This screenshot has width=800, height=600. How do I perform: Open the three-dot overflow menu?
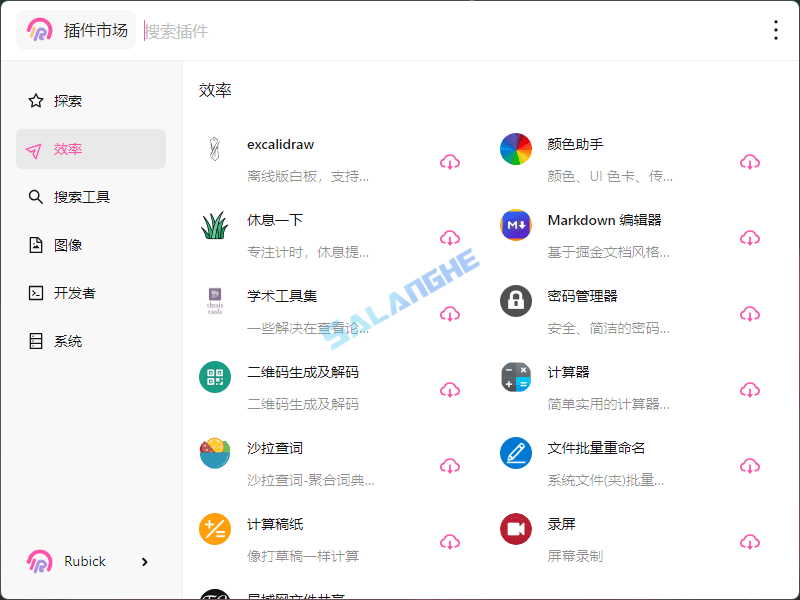click(x=776, y=30)
